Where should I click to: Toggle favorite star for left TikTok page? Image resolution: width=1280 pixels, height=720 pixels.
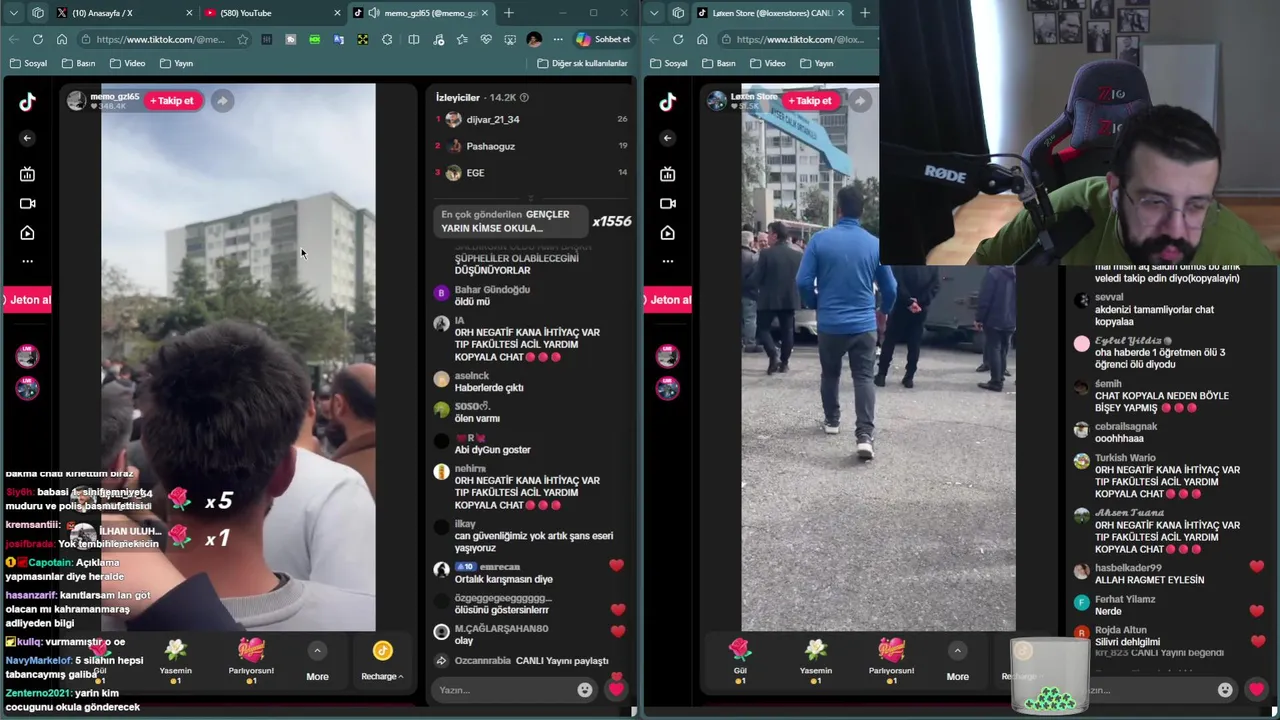pyautogui.click(x=242, y=39)
